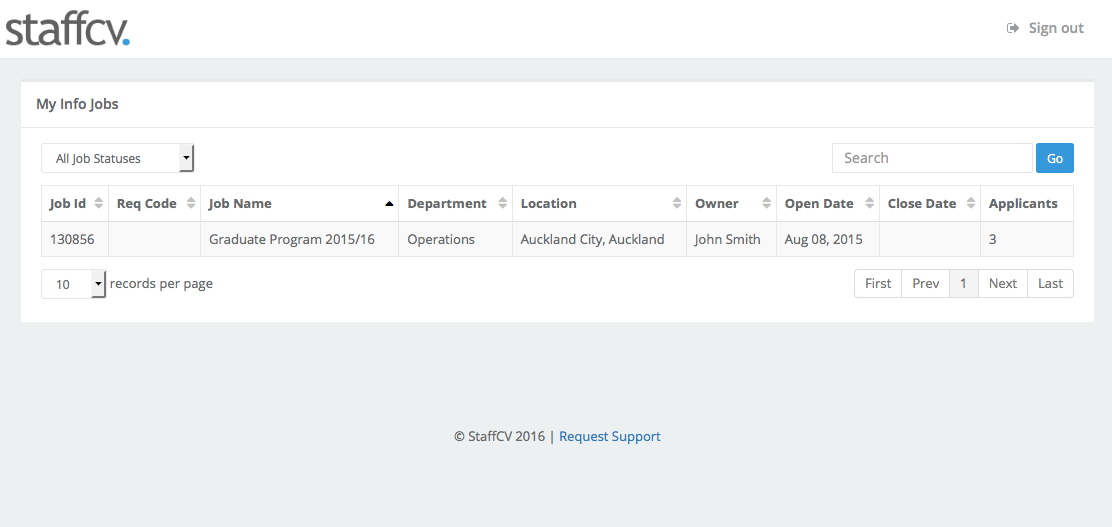The image size is (1112, 527).
Task: Sort by Close Date column arrows
Action: click(970, 204)
